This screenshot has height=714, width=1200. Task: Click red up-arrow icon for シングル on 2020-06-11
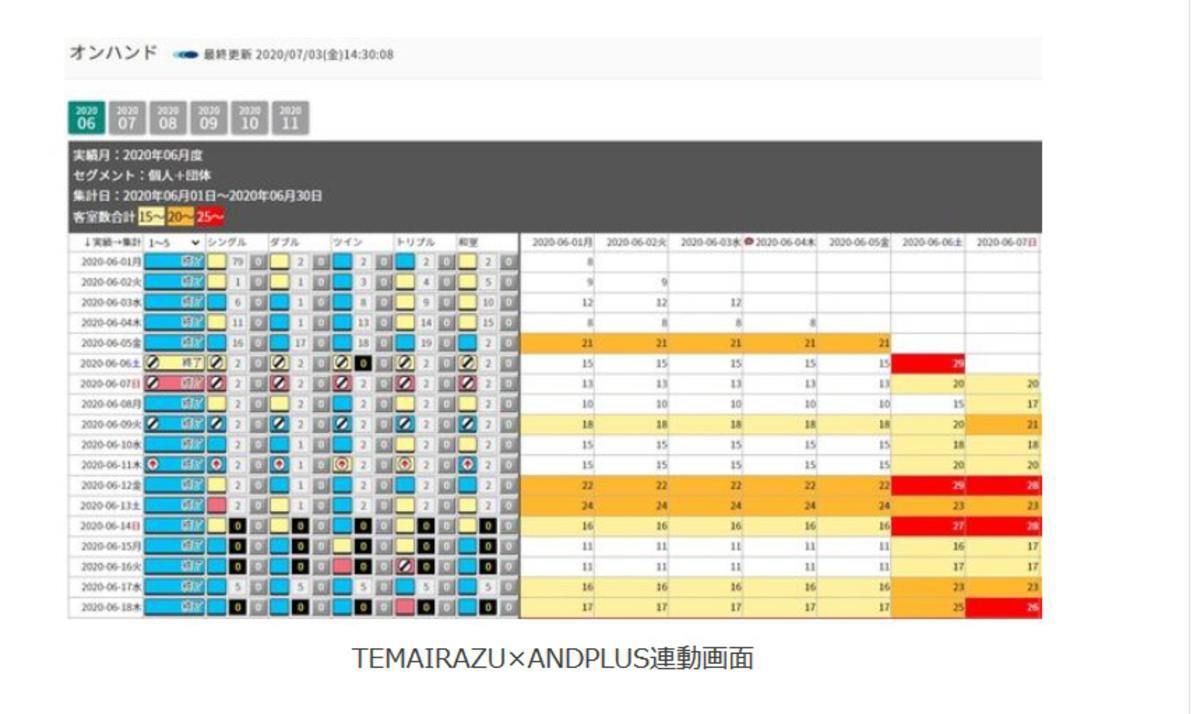217,465
